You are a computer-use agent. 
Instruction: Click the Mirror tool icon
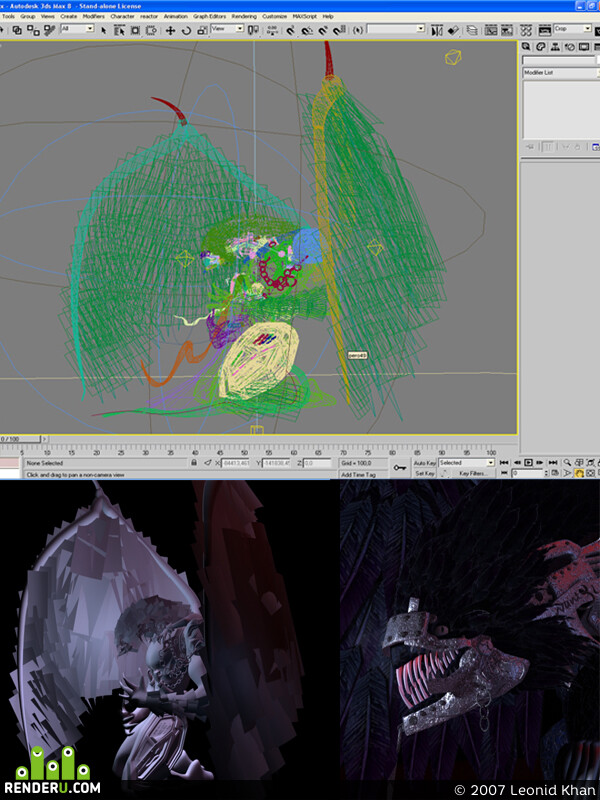[437, 31]
